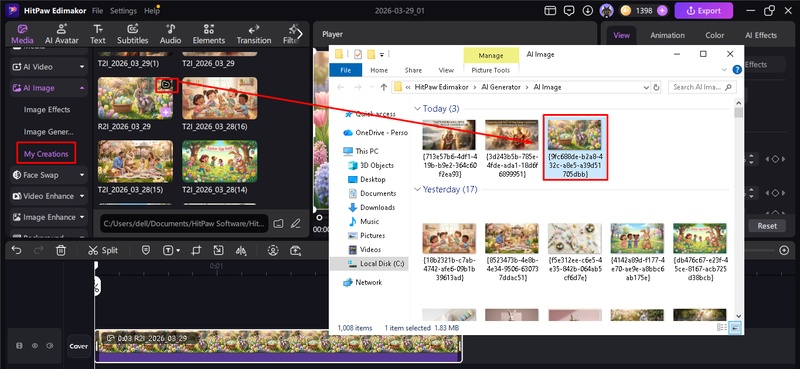Show more tool tabs with the right arrow
The height and width of the screenshot is (369, 800).
click(x=299, y=34)
